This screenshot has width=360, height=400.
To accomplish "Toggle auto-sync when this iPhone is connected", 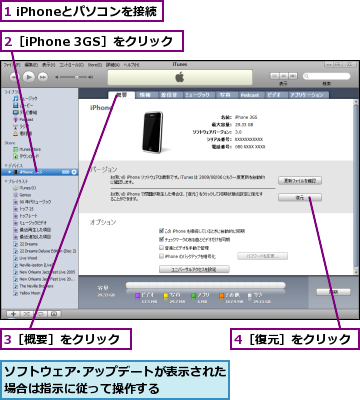I will point(161,231).
